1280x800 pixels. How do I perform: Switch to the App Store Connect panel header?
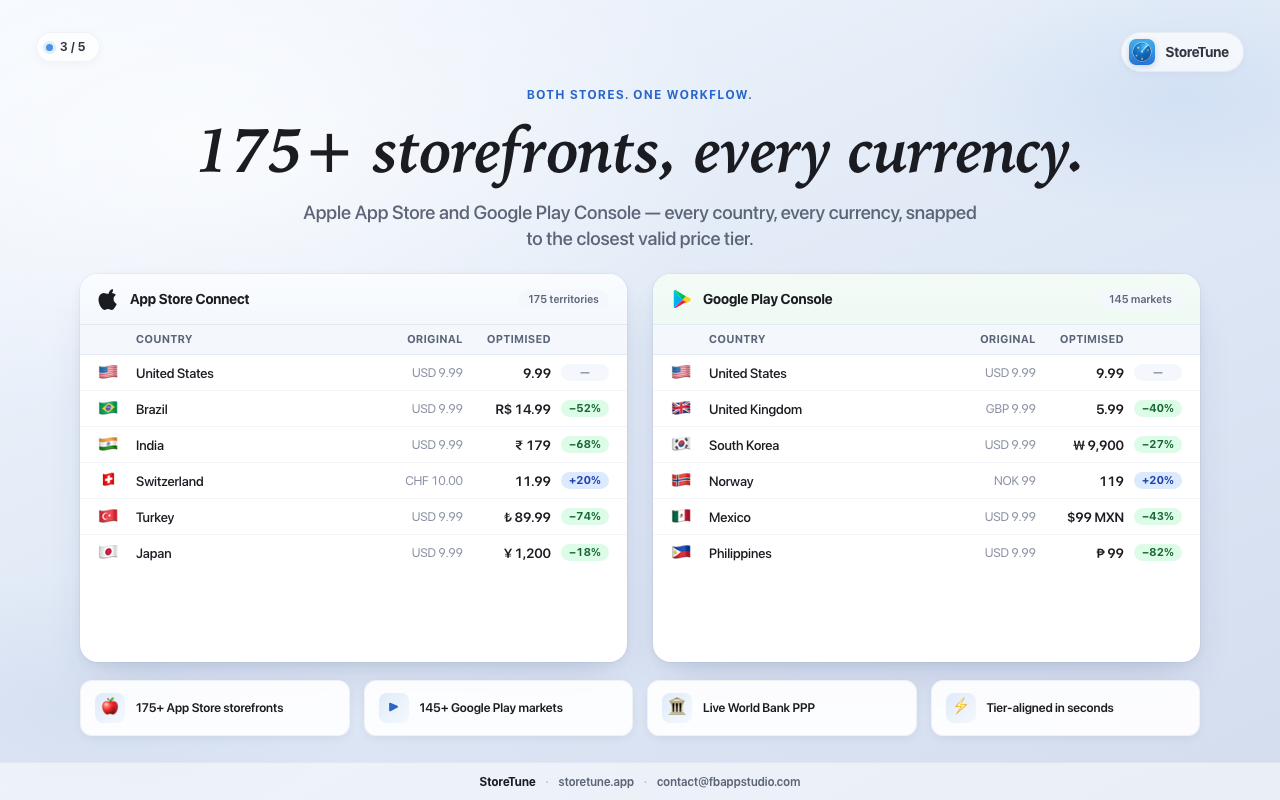point(190,298)
